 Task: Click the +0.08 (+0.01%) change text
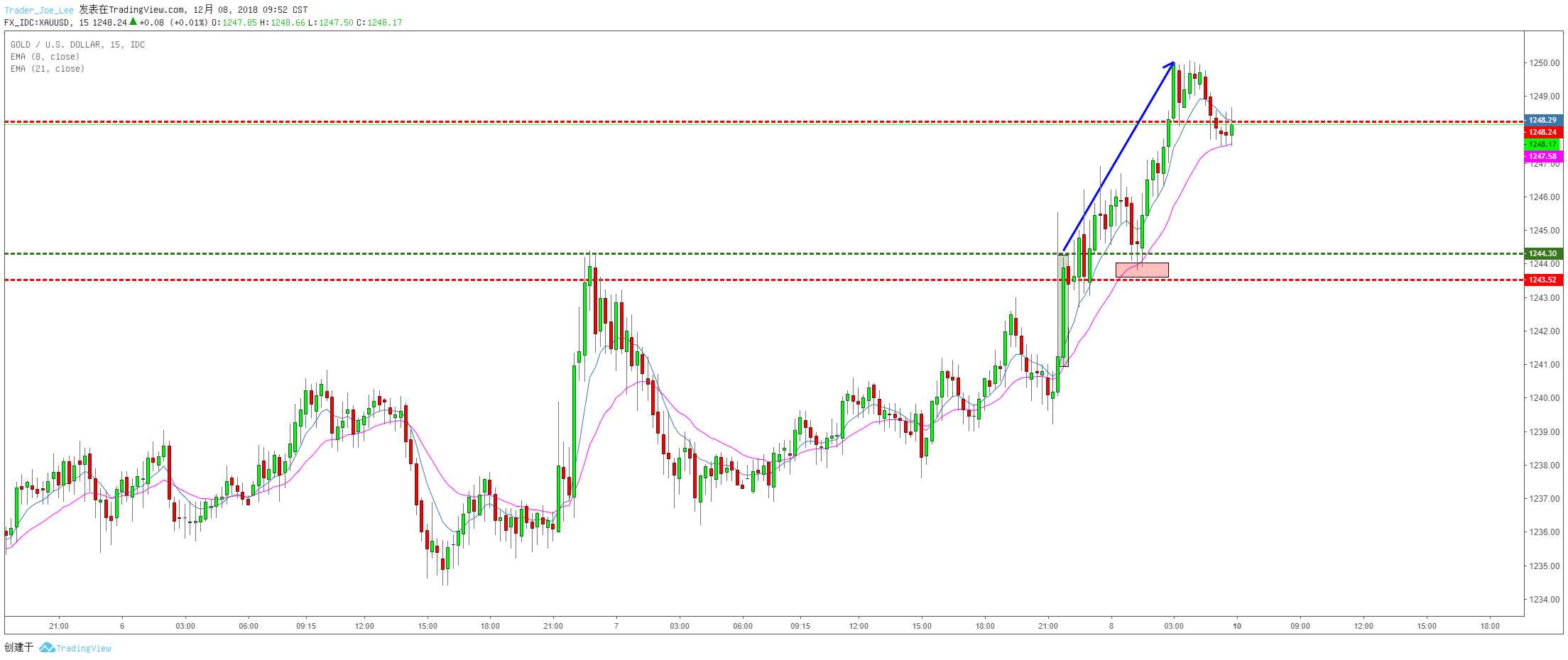pyautogui.click(x=174, y=23)
